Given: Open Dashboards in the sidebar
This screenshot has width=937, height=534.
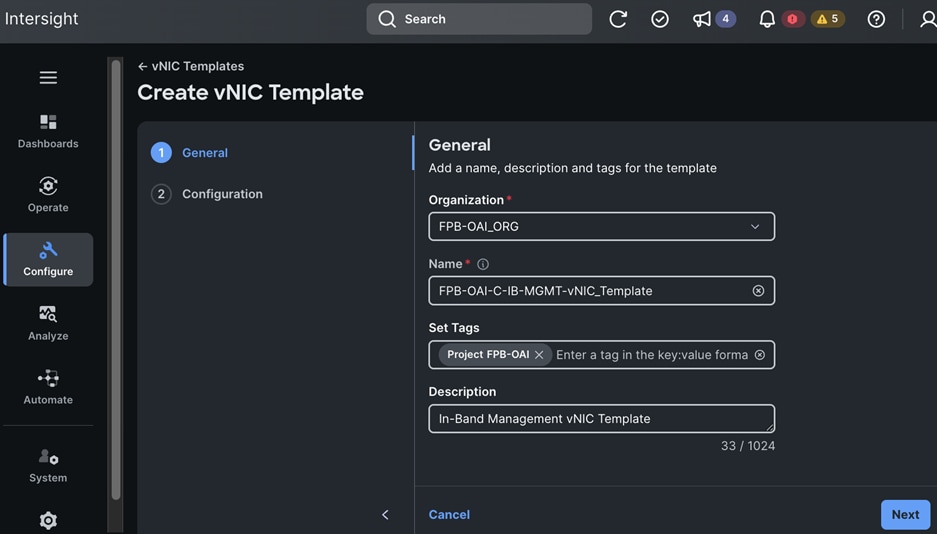Looking at the screenshot, I should click(48, 132).
